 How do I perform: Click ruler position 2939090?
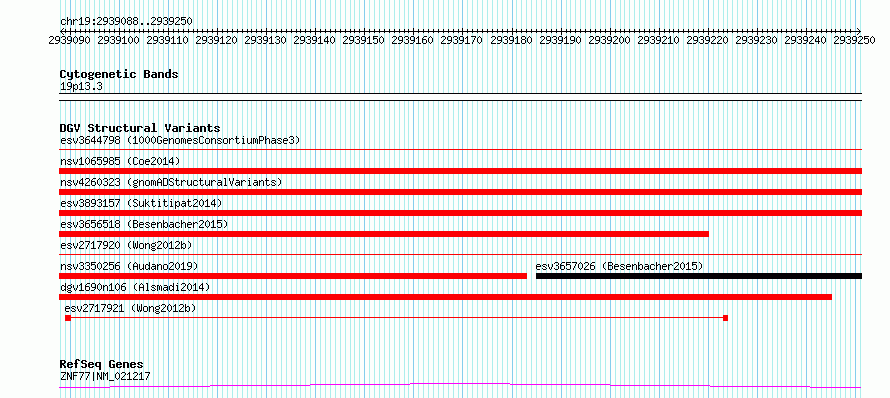pyautogui.click(x=69, y=40)
